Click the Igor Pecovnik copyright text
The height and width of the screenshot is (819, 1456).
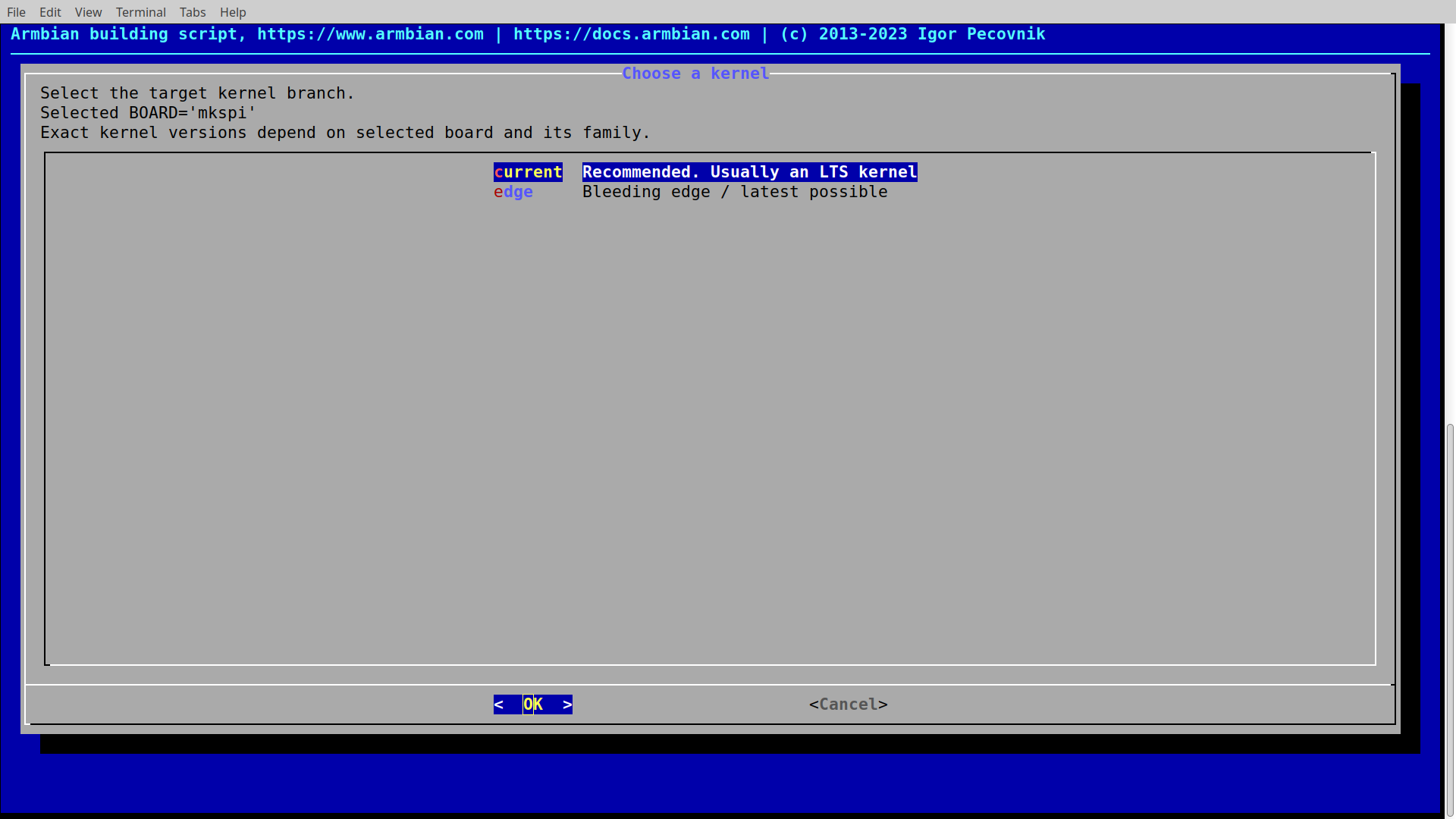coord(981,34)
